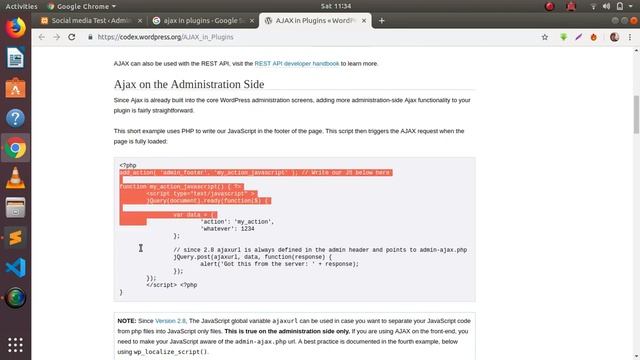Click the purple pen extension icon
This screenshot has width=640, height=360.
[x=578, y=37]
